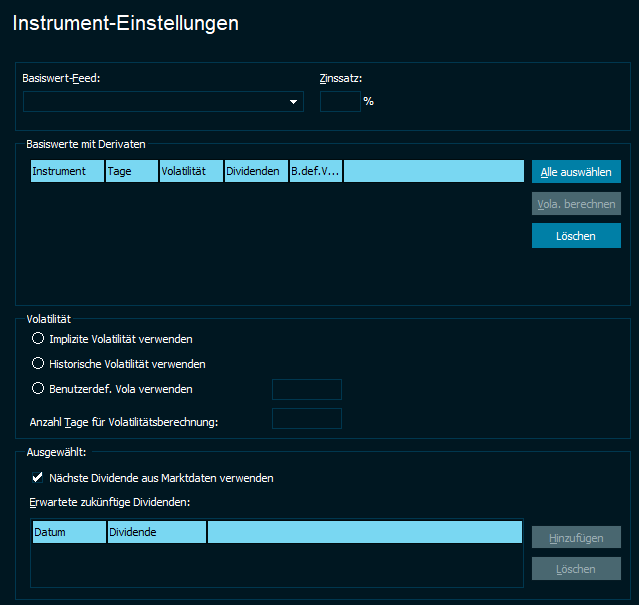The width and height of the screenshot is (639, 605).
Task: Click the Tage column header
Action: tap(131, 172)
